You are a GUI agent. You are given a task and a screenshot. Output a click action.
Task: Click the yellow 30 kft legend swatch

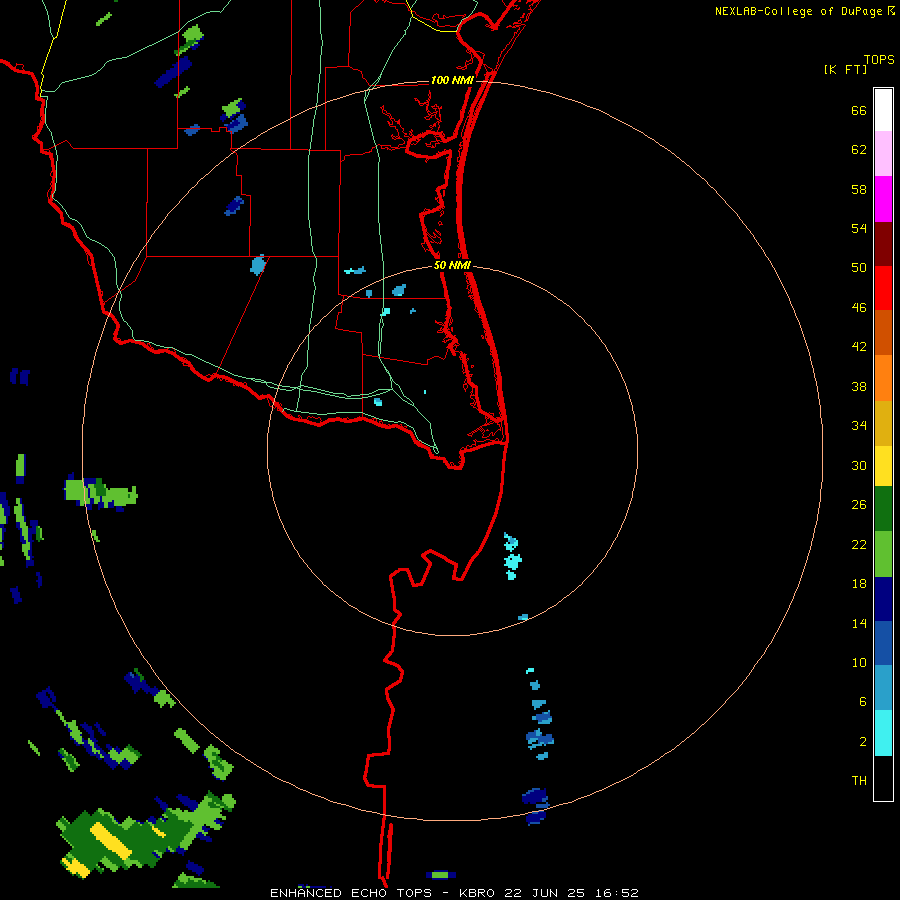[883, 465]
